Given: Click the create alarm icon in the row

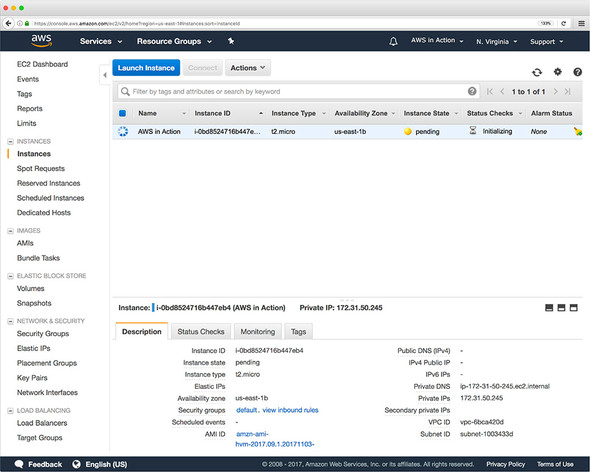Looking at the screenshot, I should tap(578, 131).
